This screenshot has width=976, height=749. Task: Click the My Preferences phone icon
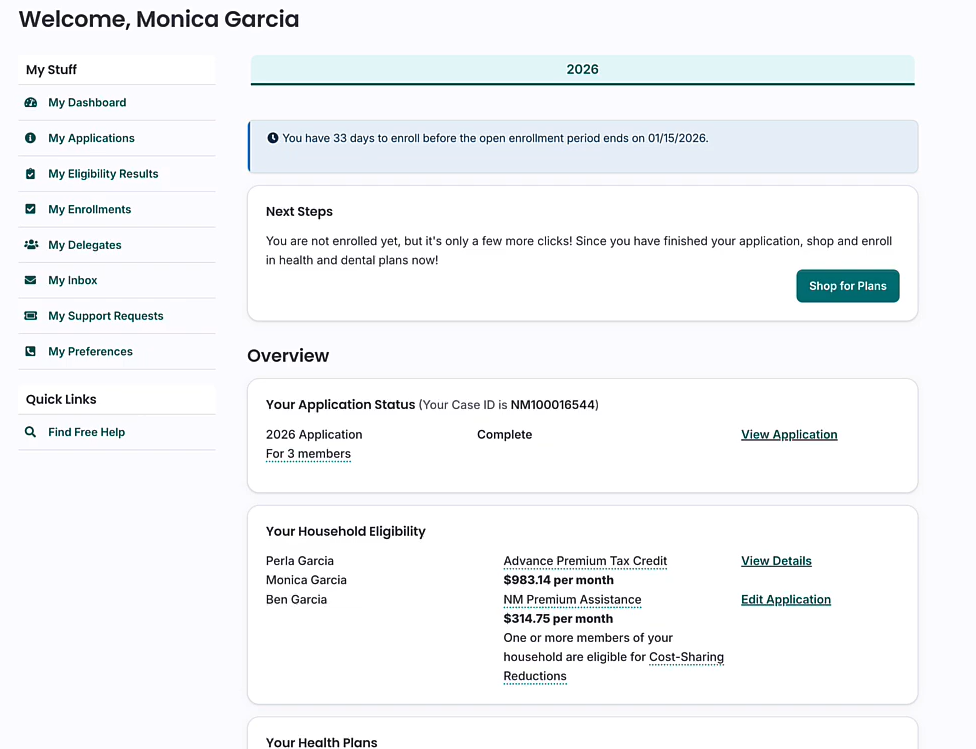click(30, 352)
